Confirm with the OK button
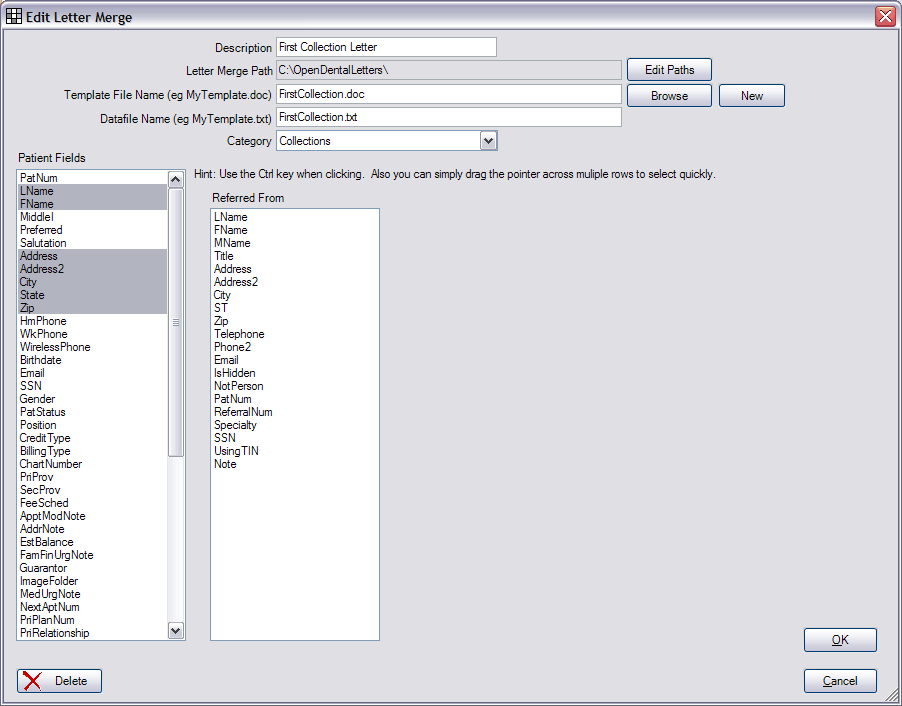Screen dimensions: 902x706 (x=840, y=640)
